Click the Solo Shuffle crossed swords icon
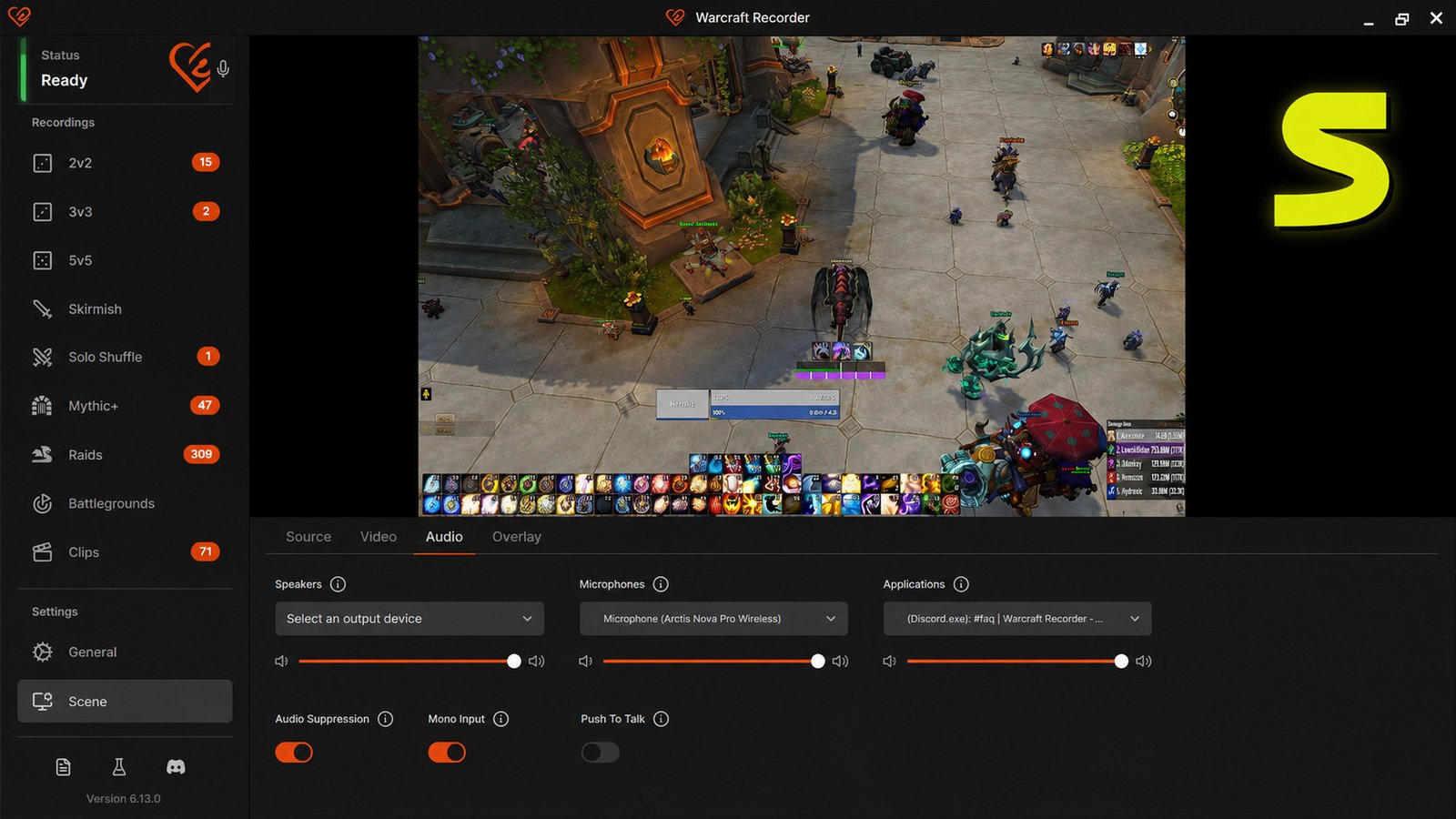This screenshot has height=819, width=1456. (43, 357)
